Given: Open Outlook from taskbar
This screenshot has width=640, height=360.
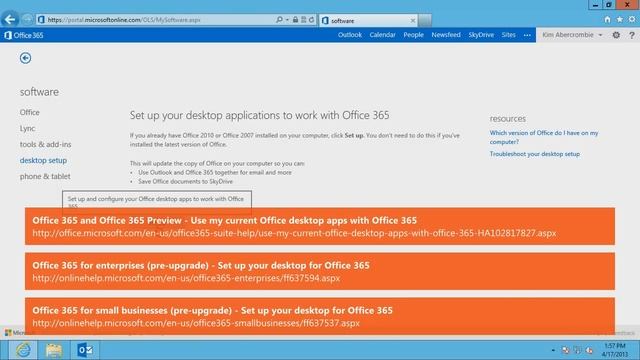Looking at the screenshot, I should [85, 350].
